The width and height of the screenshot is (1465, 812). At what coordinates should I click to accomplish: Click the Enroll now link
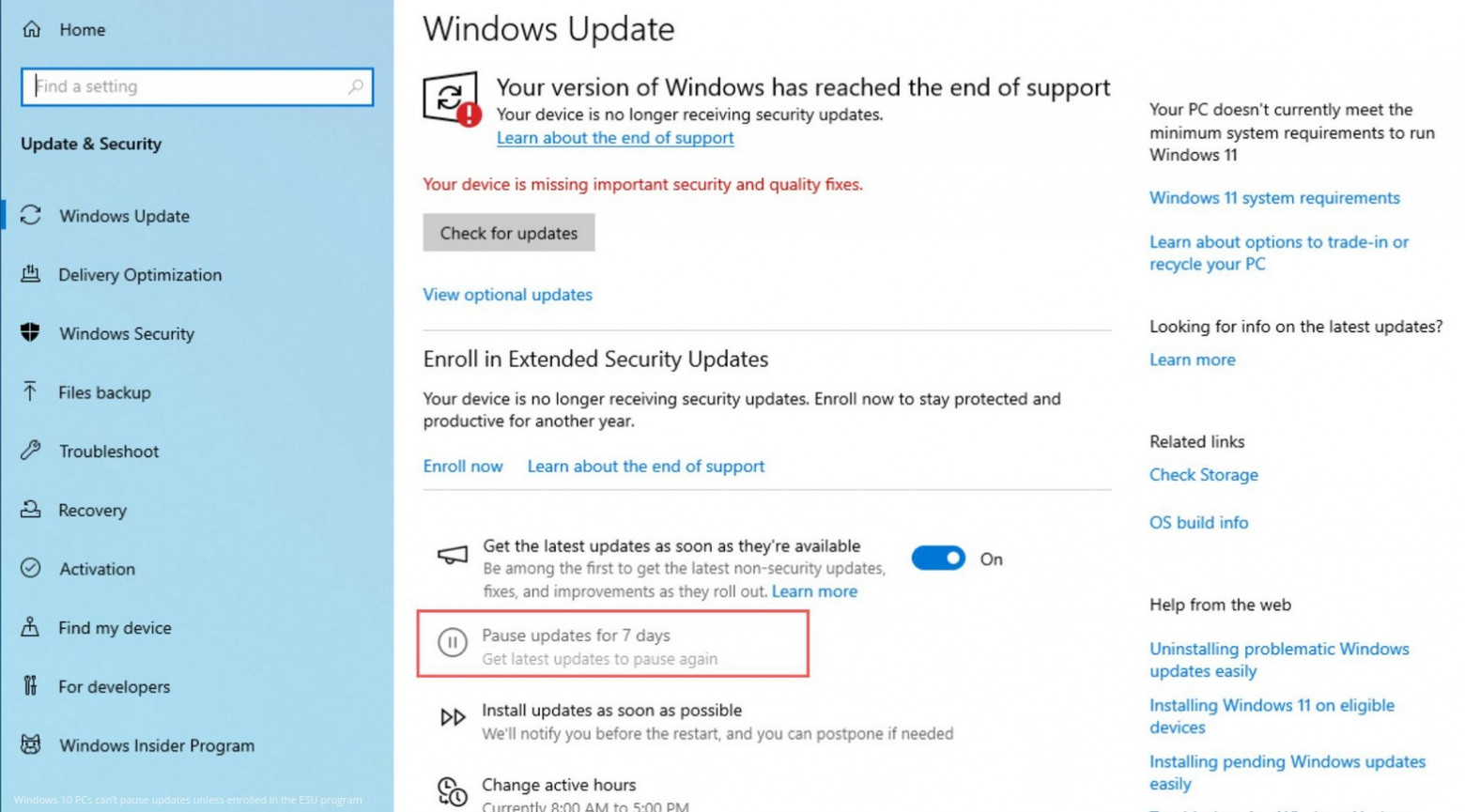point(463,466)
